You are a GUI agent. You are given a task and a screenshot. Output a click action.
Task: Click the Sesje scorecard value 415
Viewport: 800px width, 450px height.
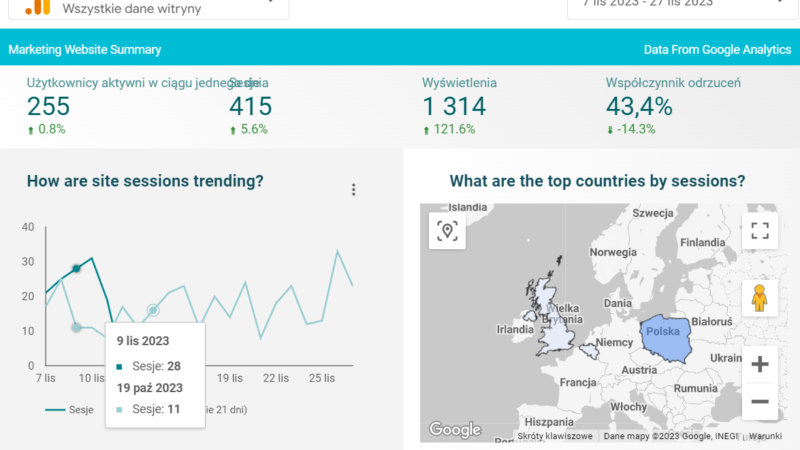click(x=251, y=106)
